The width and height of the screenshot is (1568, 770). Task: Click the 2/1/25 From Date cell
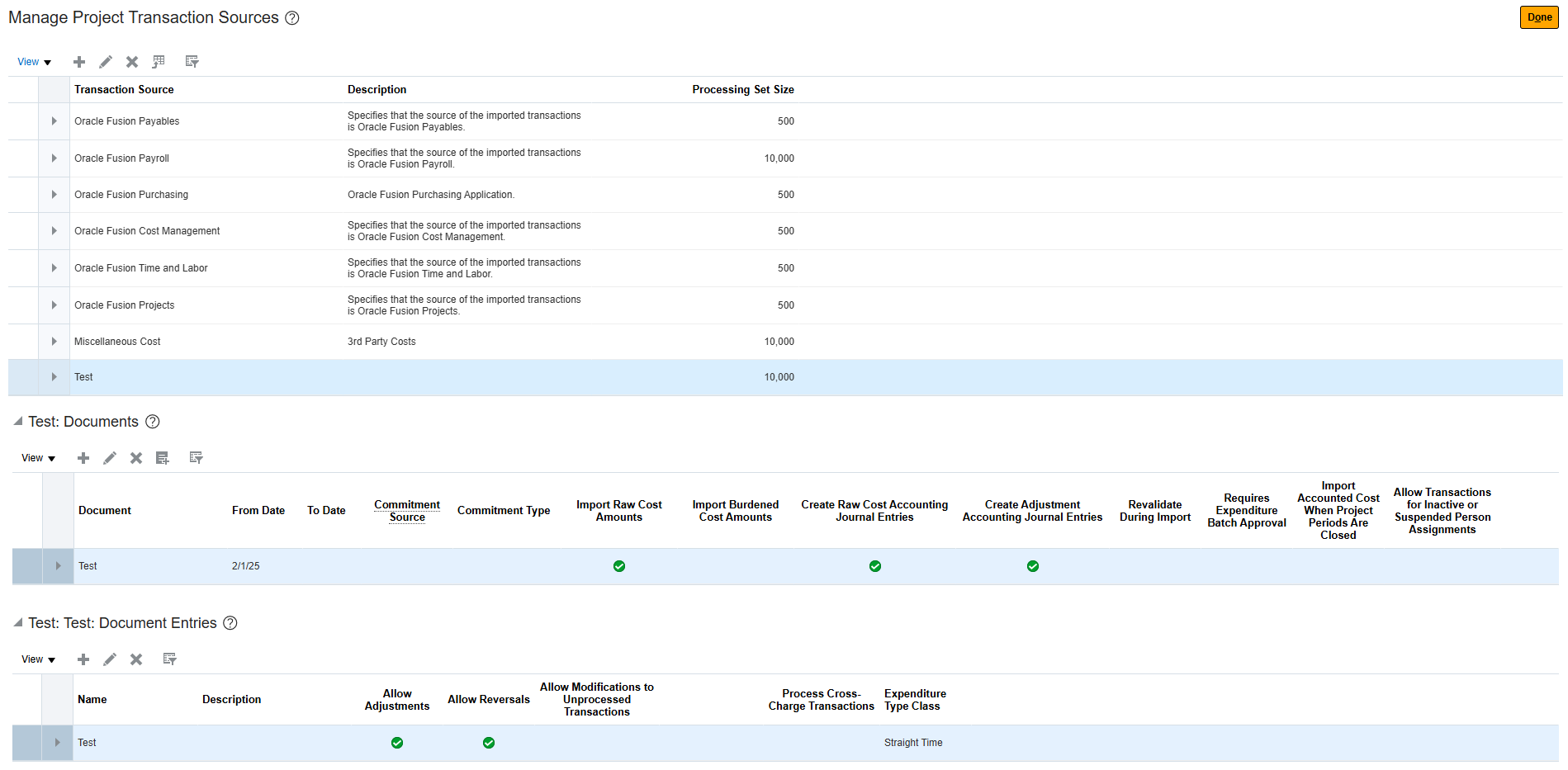pos(246,566)
